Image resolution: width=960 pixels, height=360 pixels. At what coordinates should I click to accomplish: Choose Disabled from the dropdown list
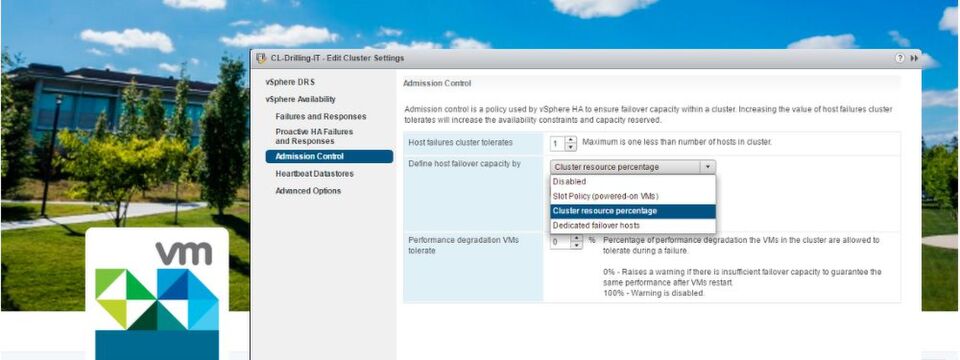click(x=632, y=182)
